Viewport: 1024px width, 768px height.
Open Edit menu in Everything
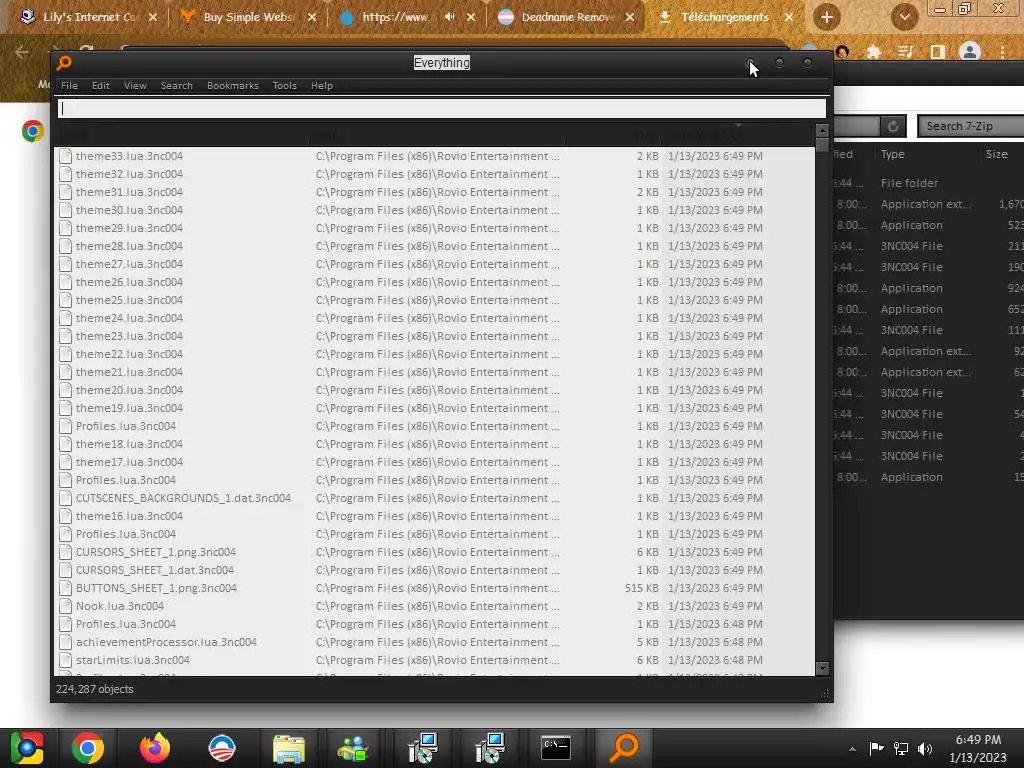[101, 86]
